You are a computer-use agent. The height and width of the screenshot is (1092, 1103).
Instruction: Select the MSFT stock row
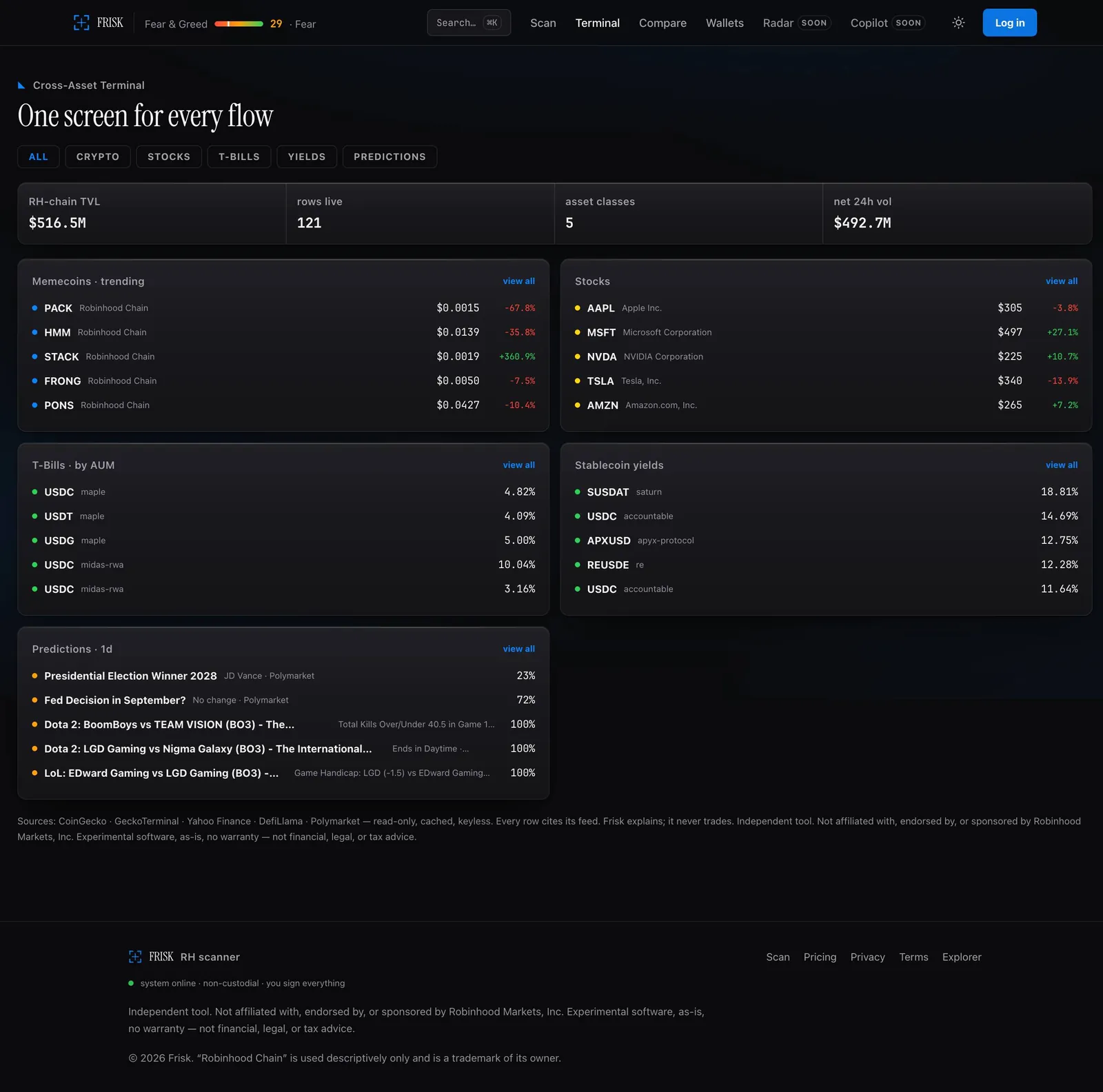pyautogui.click(x=826, y=332)
